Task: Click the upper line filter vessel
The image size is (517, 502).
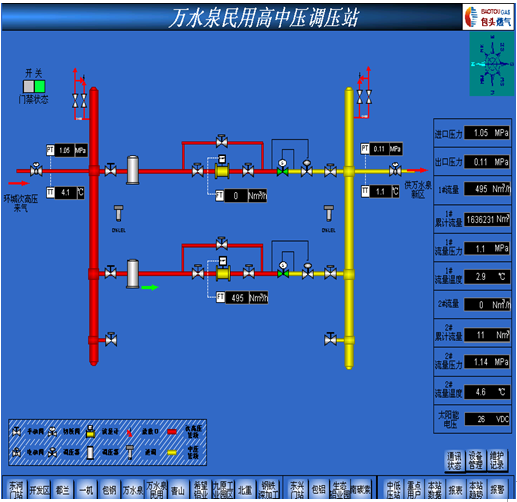Action: pos(133,169)
